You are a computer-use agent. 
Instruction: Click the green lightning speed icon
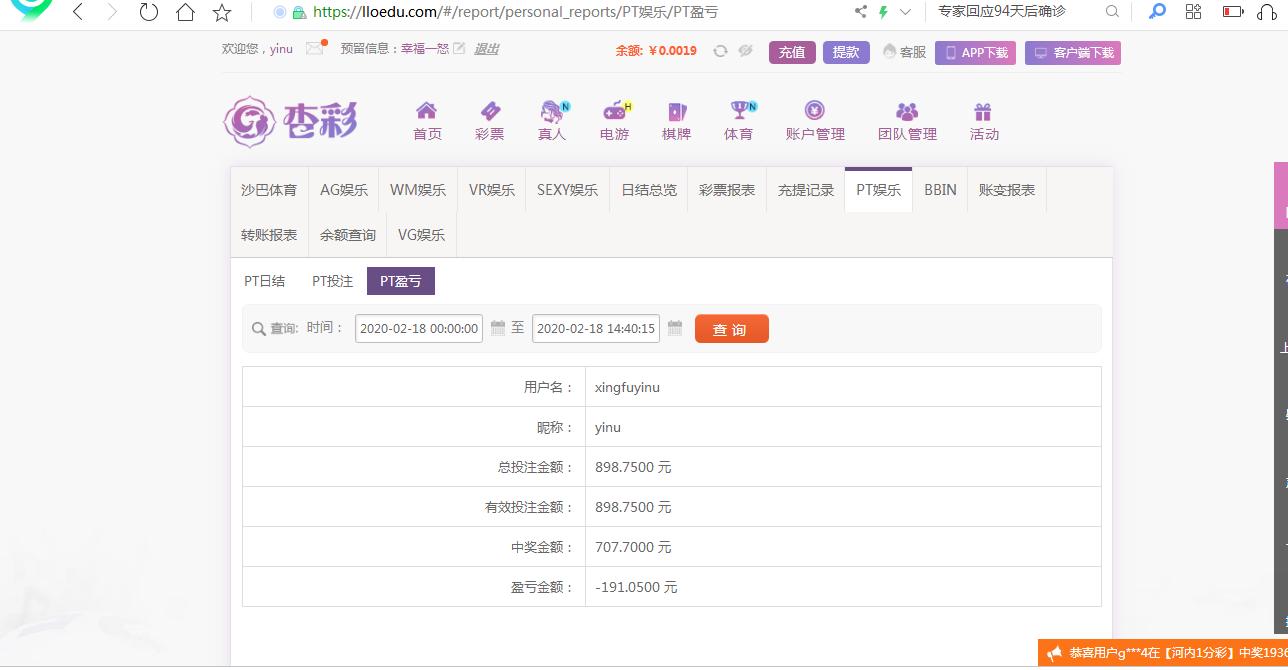pyautogui.click(x=883, y=12)
